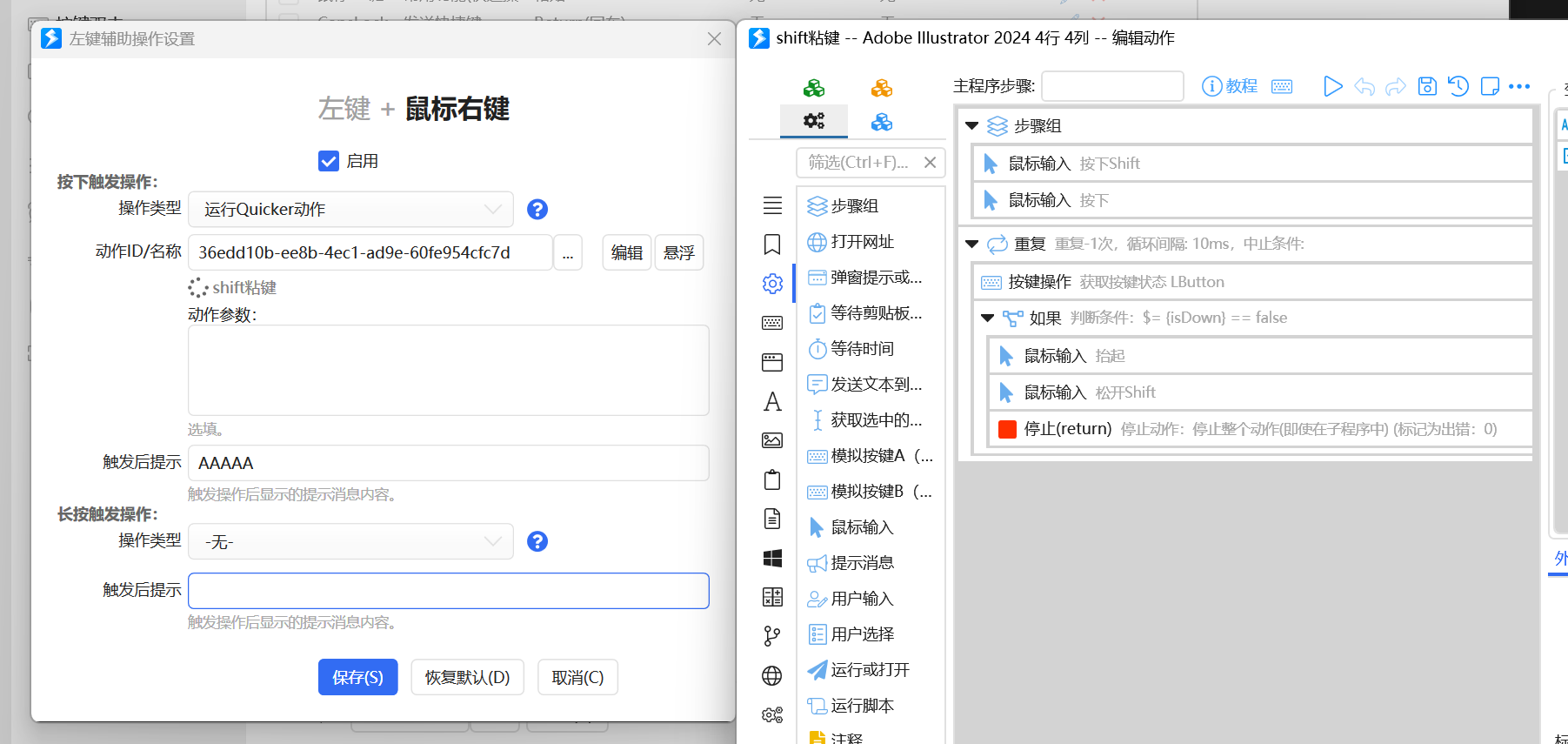Open the bookmark category in sidebar
The width and height of the screenshot is (1568, 744).
772,245
